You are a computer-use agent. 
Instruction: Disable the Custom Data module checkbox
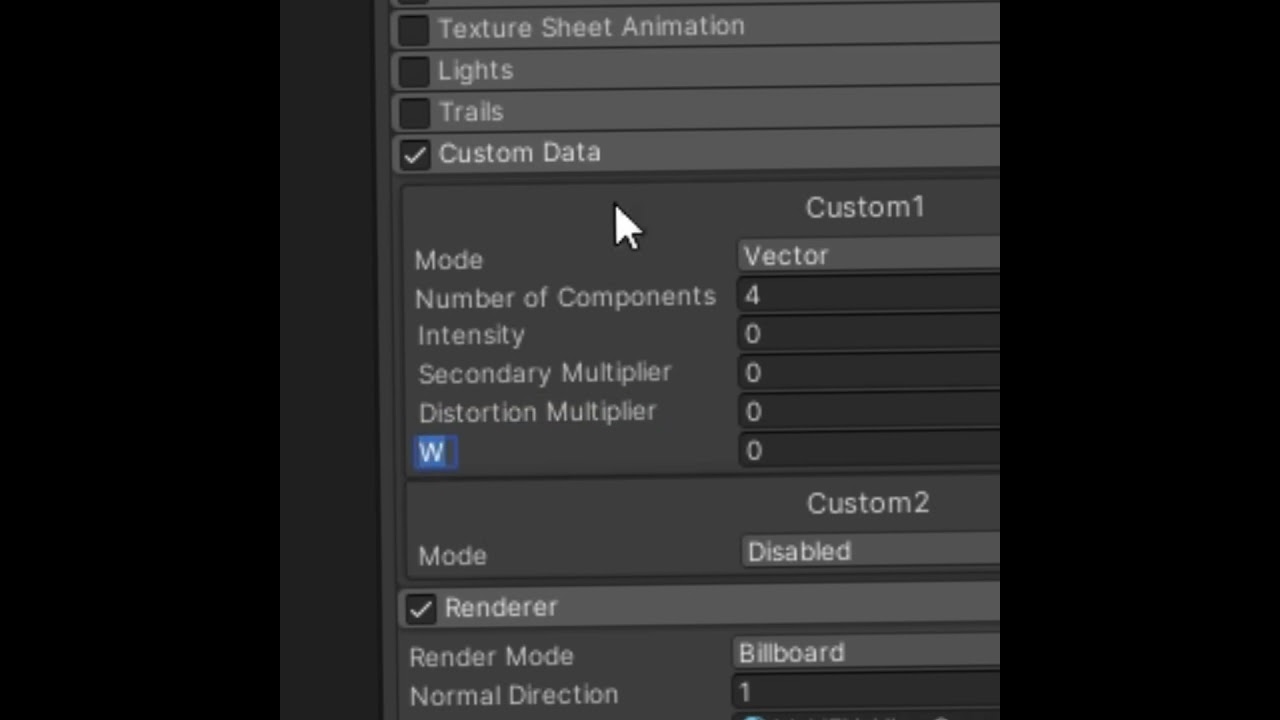coord(414,155)
